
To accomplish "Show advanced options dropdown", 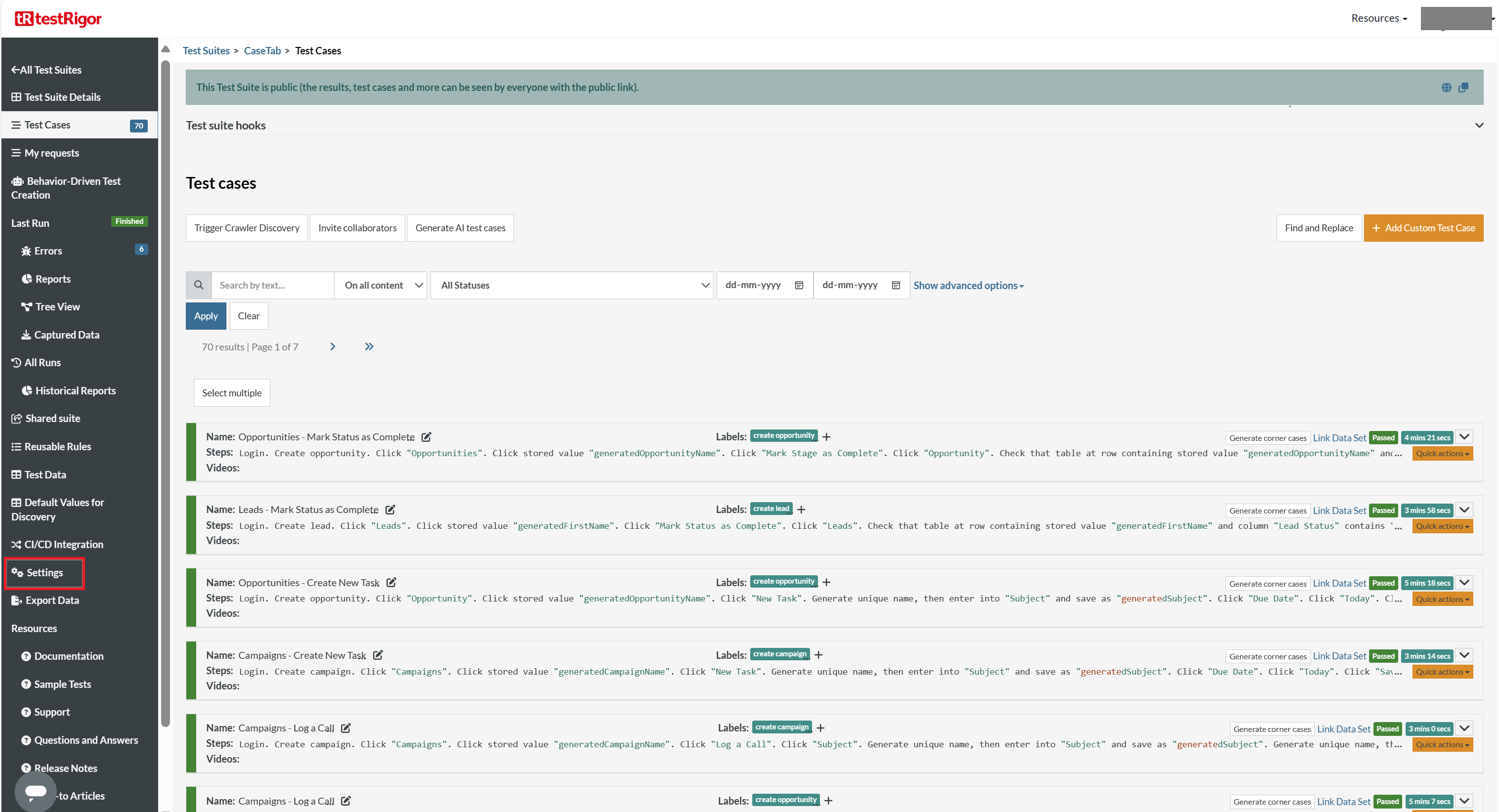I will click(968, 285).
